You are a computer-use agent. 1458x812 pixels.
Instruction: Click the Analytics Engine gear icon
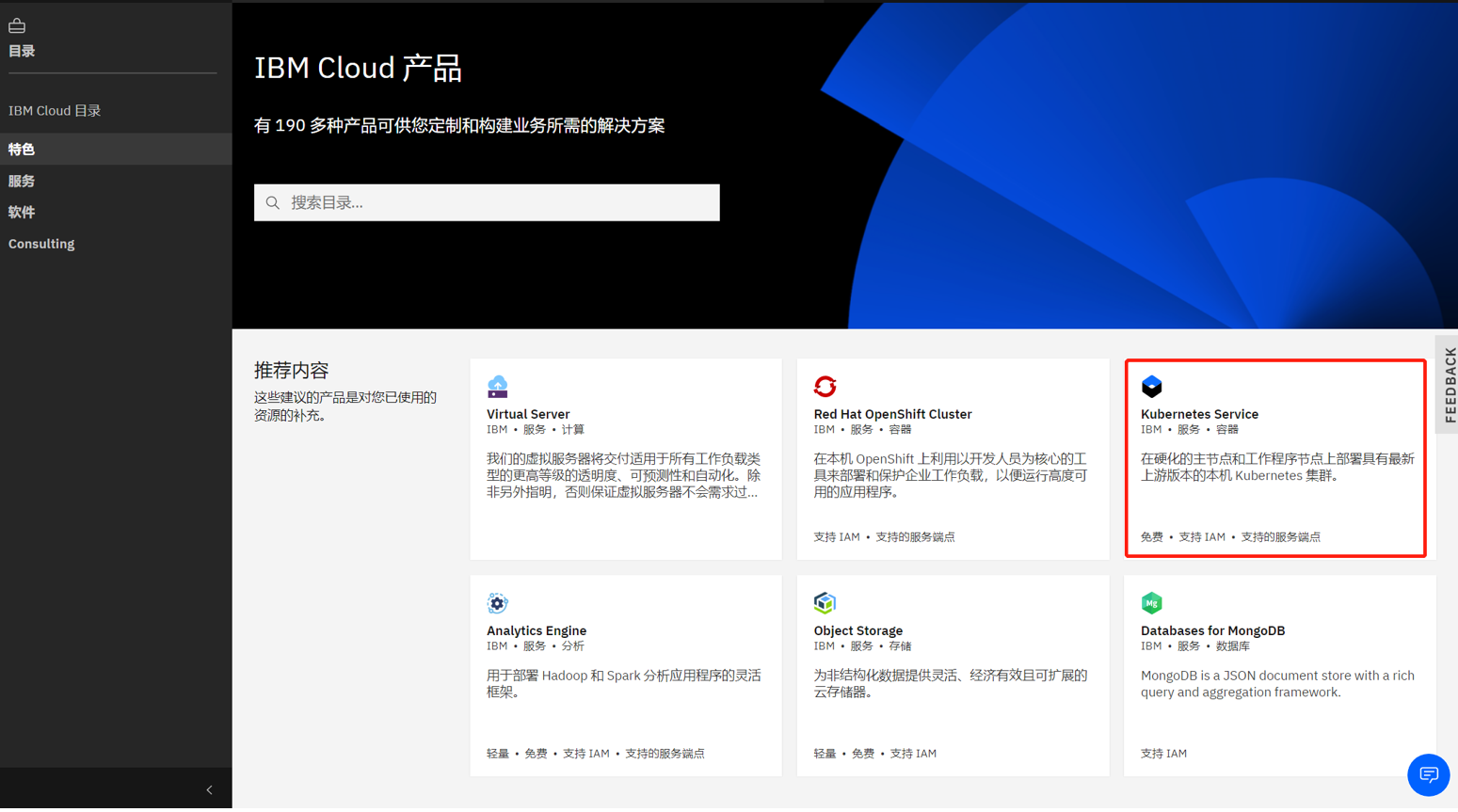(x=496, y=603)
